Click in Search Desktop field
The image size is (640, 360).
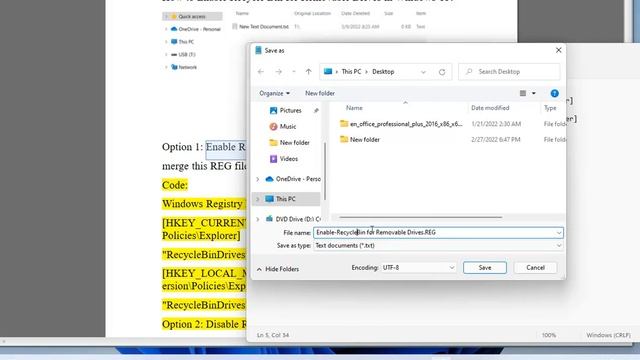[509, 72]
